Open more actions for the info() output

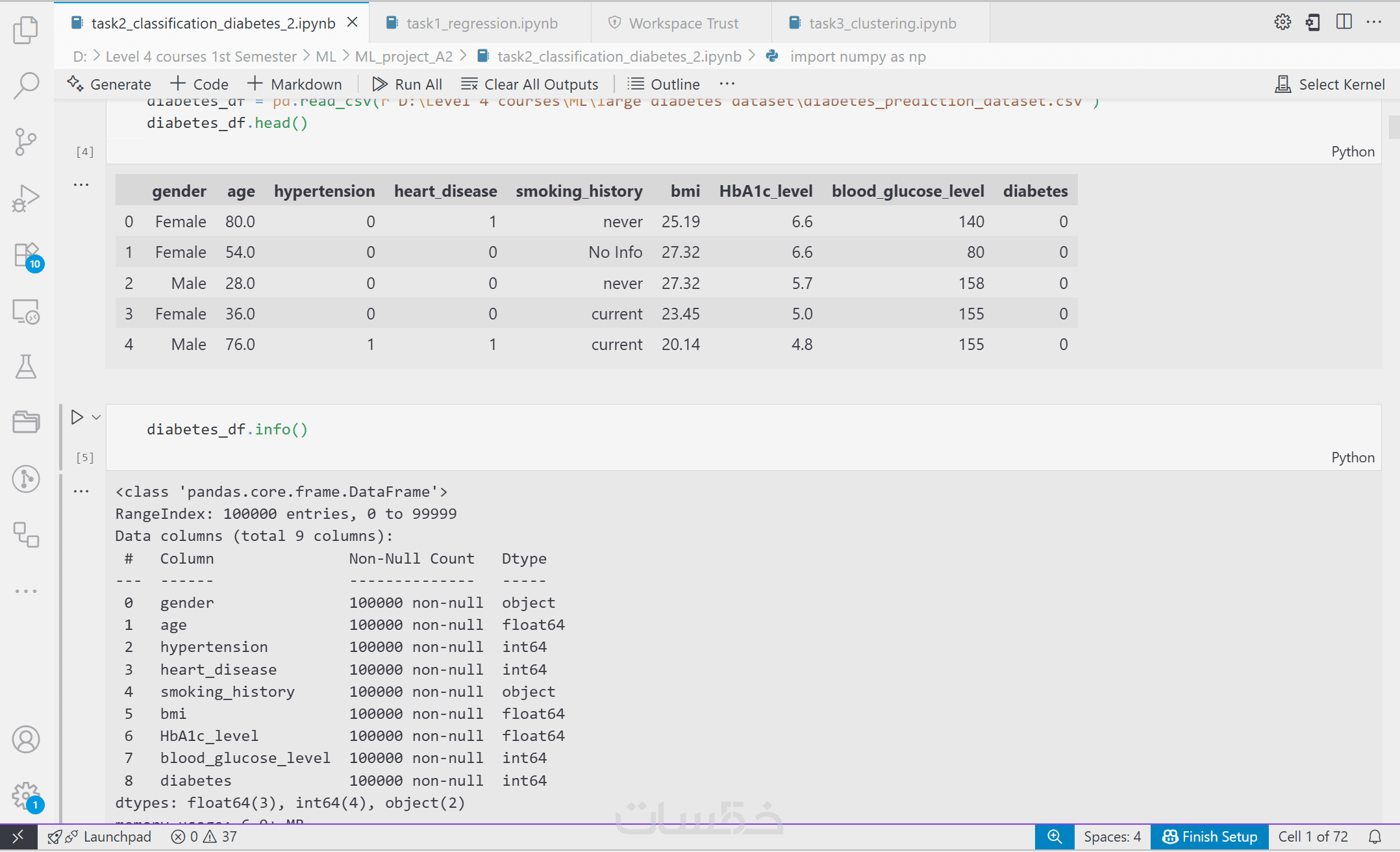pyautogui.click(x=81, y=492)
